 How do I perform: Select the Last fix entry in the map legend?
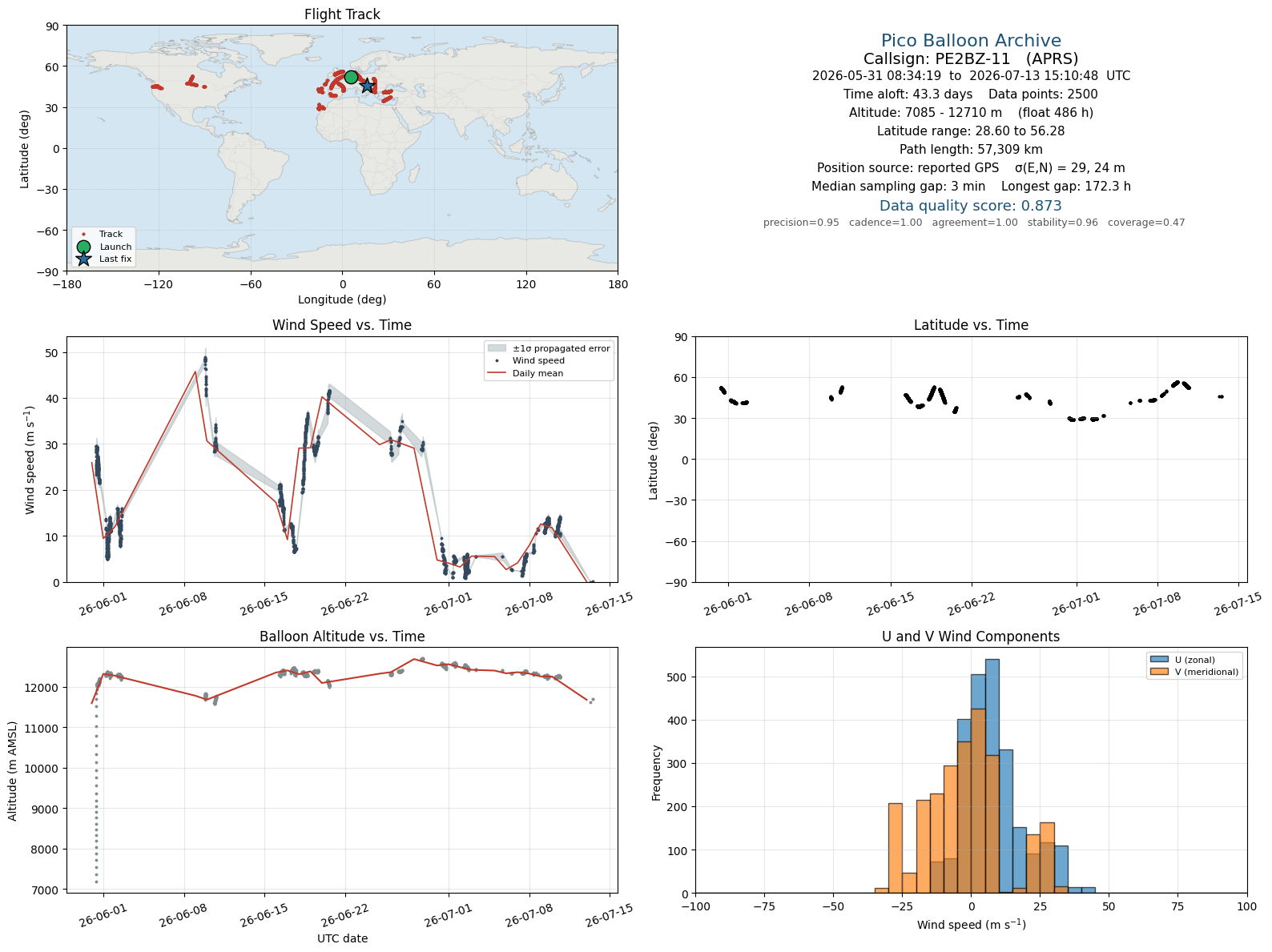click(x=104, y=259)
